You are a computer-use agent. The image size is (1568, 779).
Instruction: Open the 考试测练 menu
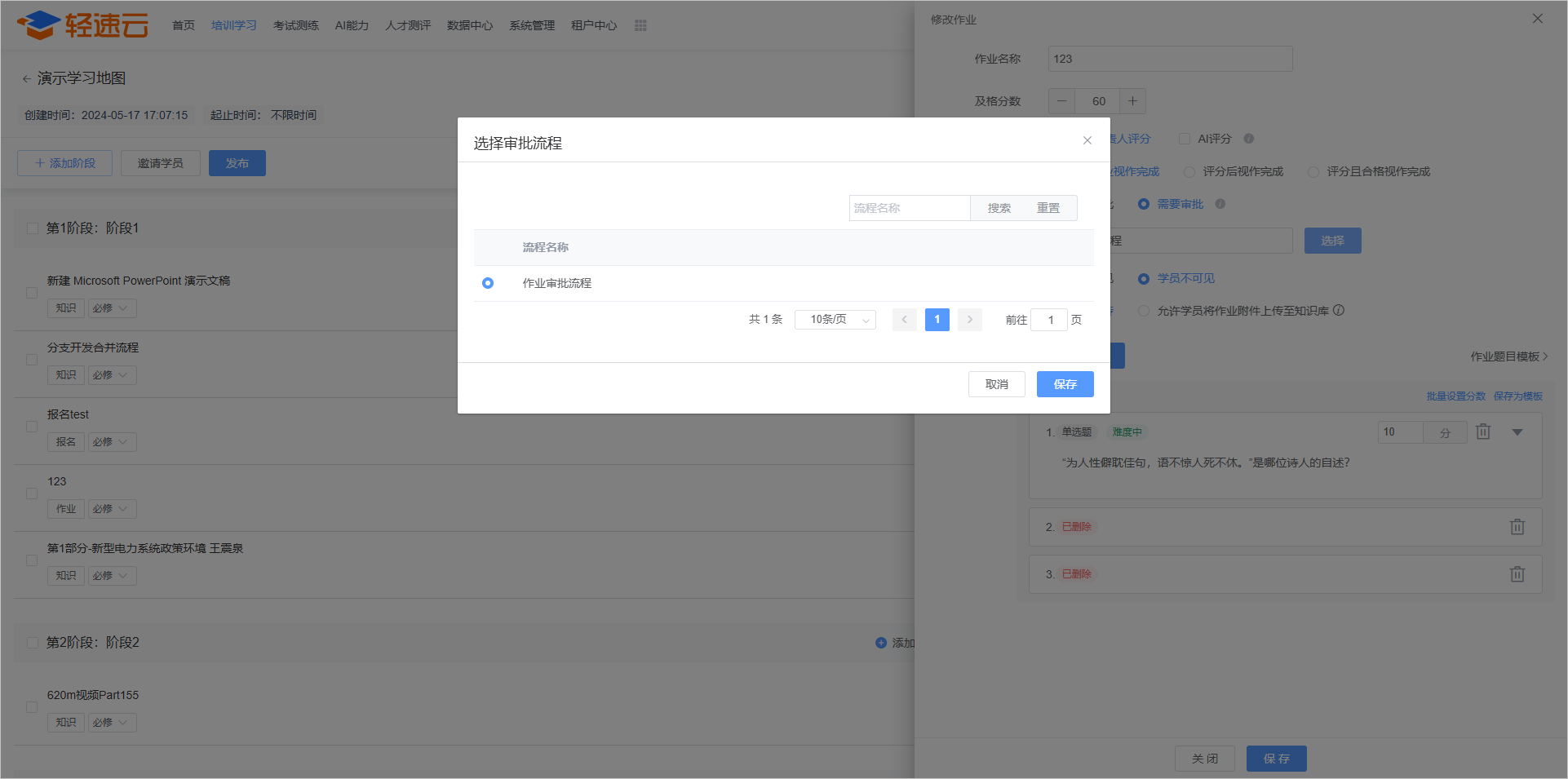295,25
